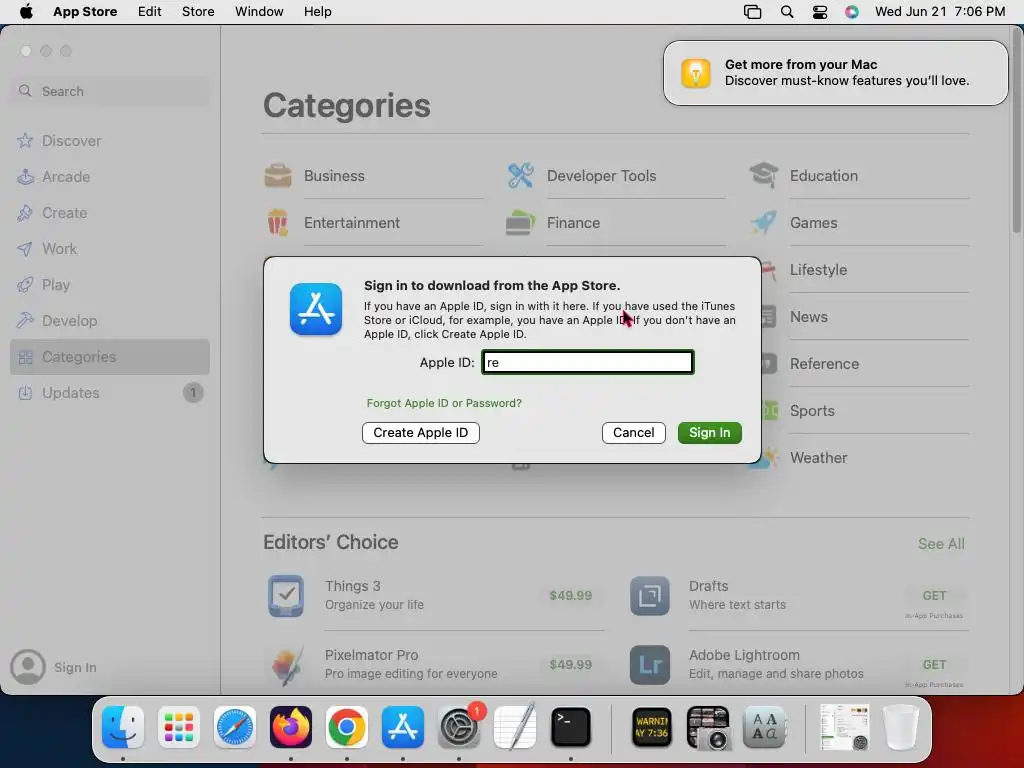1024x768 pixels.
Task: Open Firefox from the Dock
Action: tap(291, 727)
